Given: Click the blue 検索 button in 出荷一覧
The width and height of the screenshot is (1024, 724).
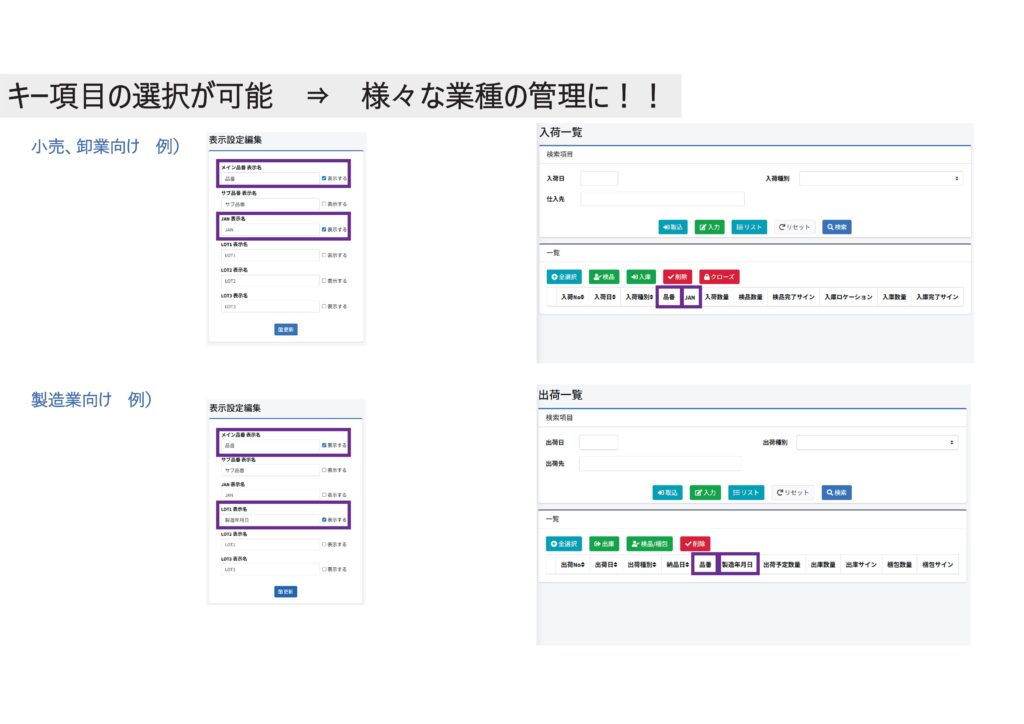Looking at the screenshot, I should [836, 492].
